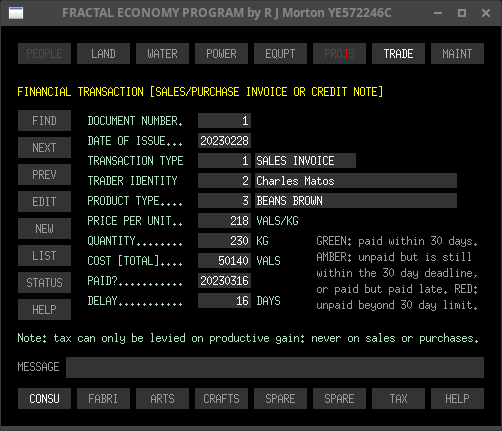
Task: Open the EQUPT tab
Action: click(x=280, y=53)
